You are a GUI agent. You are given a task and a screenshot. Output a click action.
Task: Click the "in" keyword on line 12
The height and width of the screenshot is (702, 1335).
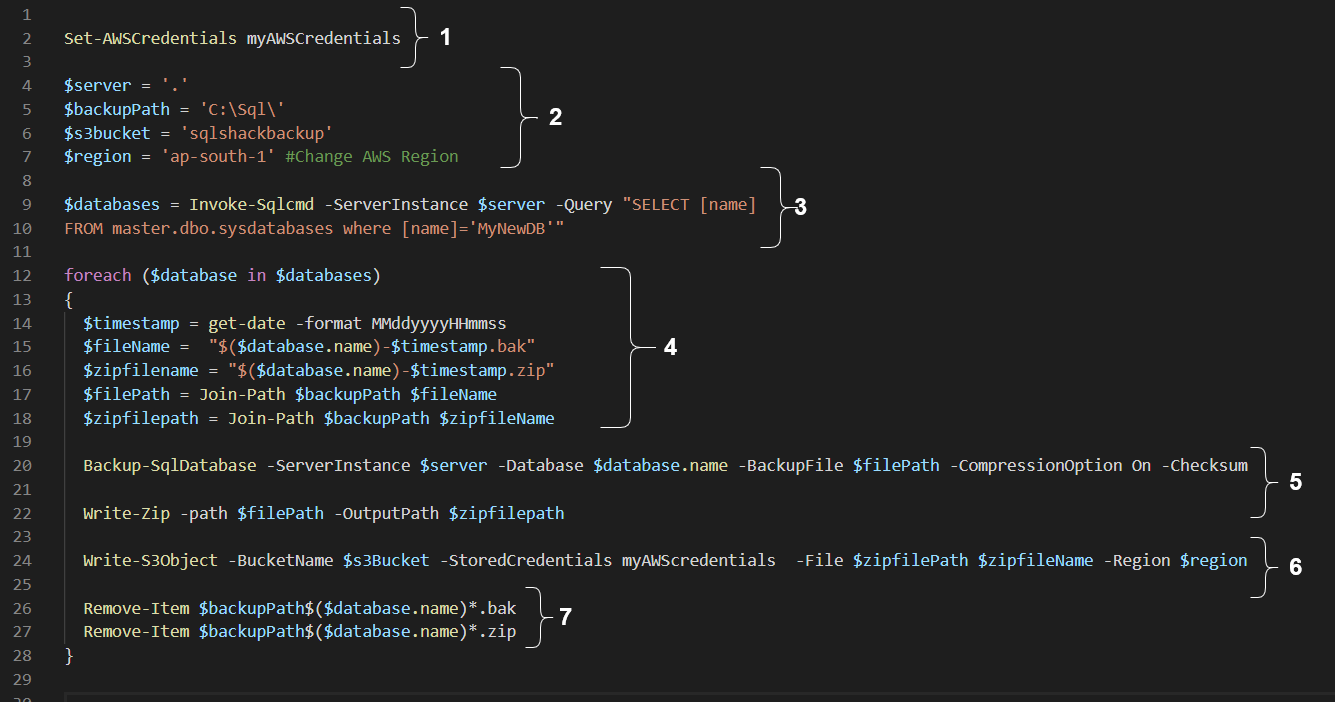point(256,275)
